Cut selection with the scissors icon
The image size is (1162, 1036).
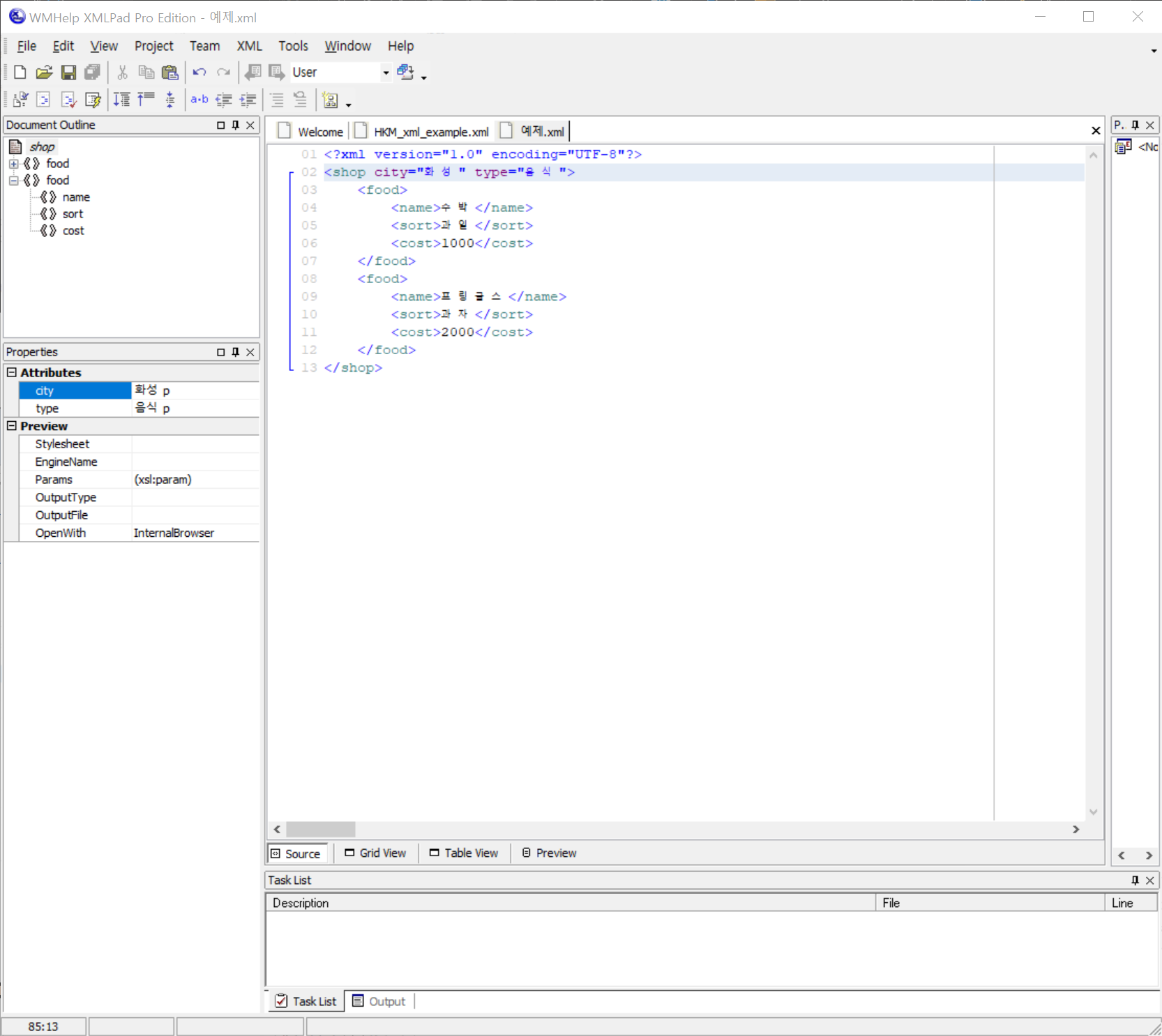click(x=122, y=73)
